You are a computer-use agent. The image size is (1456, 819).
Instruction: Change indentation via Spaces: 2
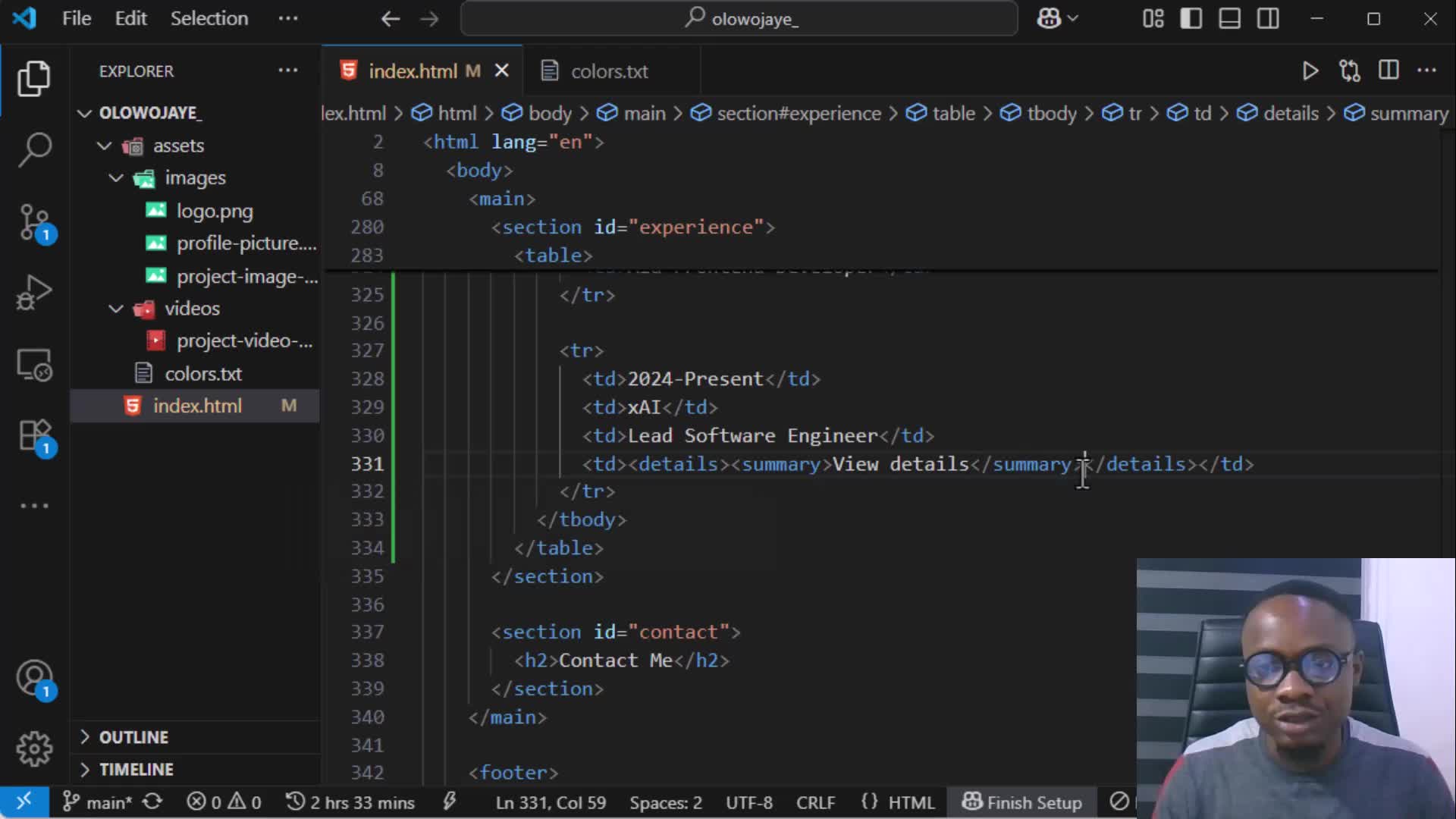click(x=665, y=802)
